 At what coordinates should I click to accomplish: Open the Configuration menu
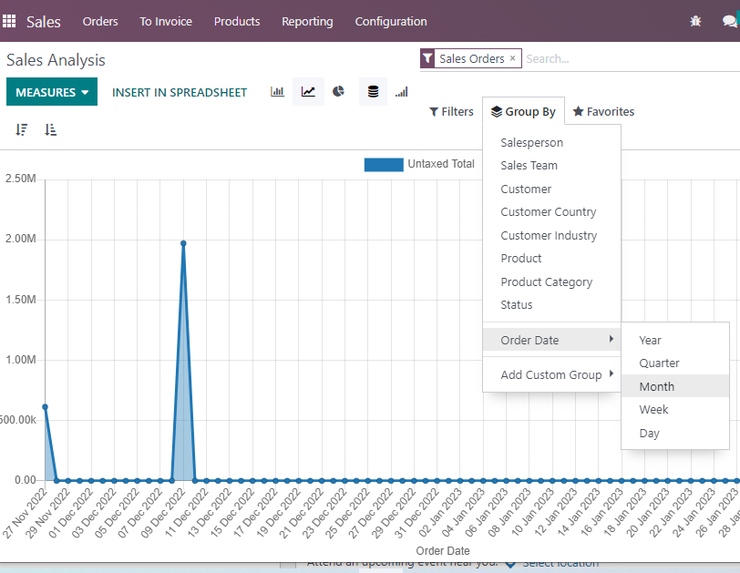point(391,22)
